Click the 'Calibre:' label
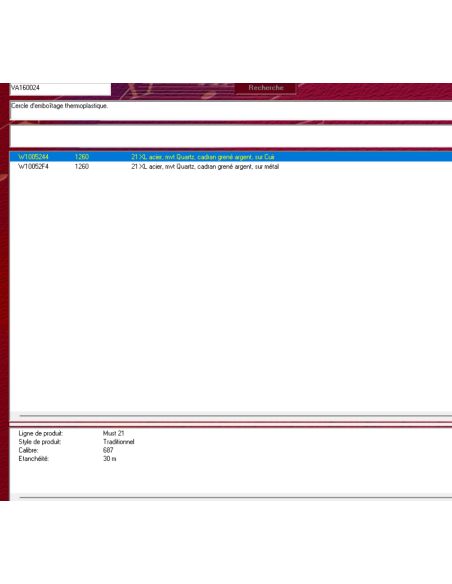The height and width of the screenshot is (584, 452). pyautogui.click(x=28, y=451)
